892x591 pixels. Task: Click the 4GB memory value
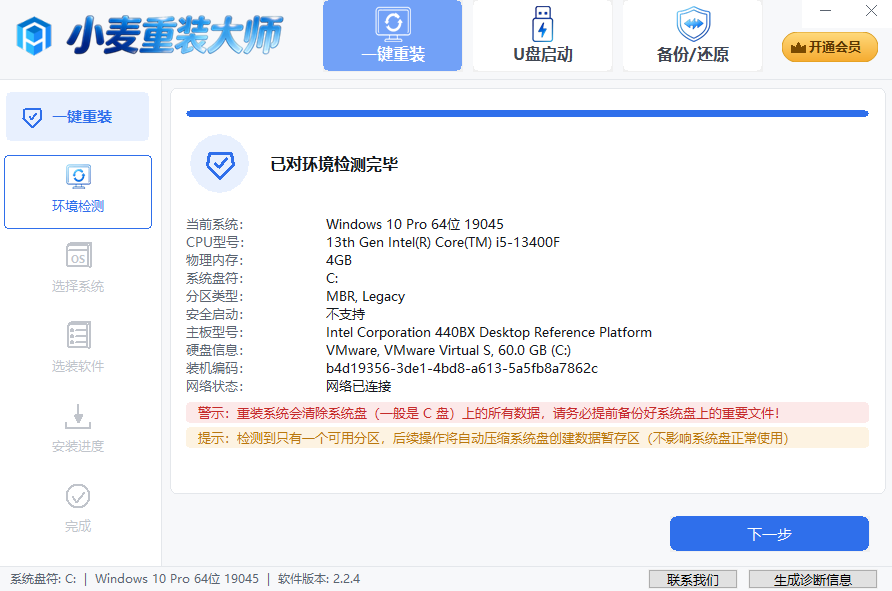(339, 261)
